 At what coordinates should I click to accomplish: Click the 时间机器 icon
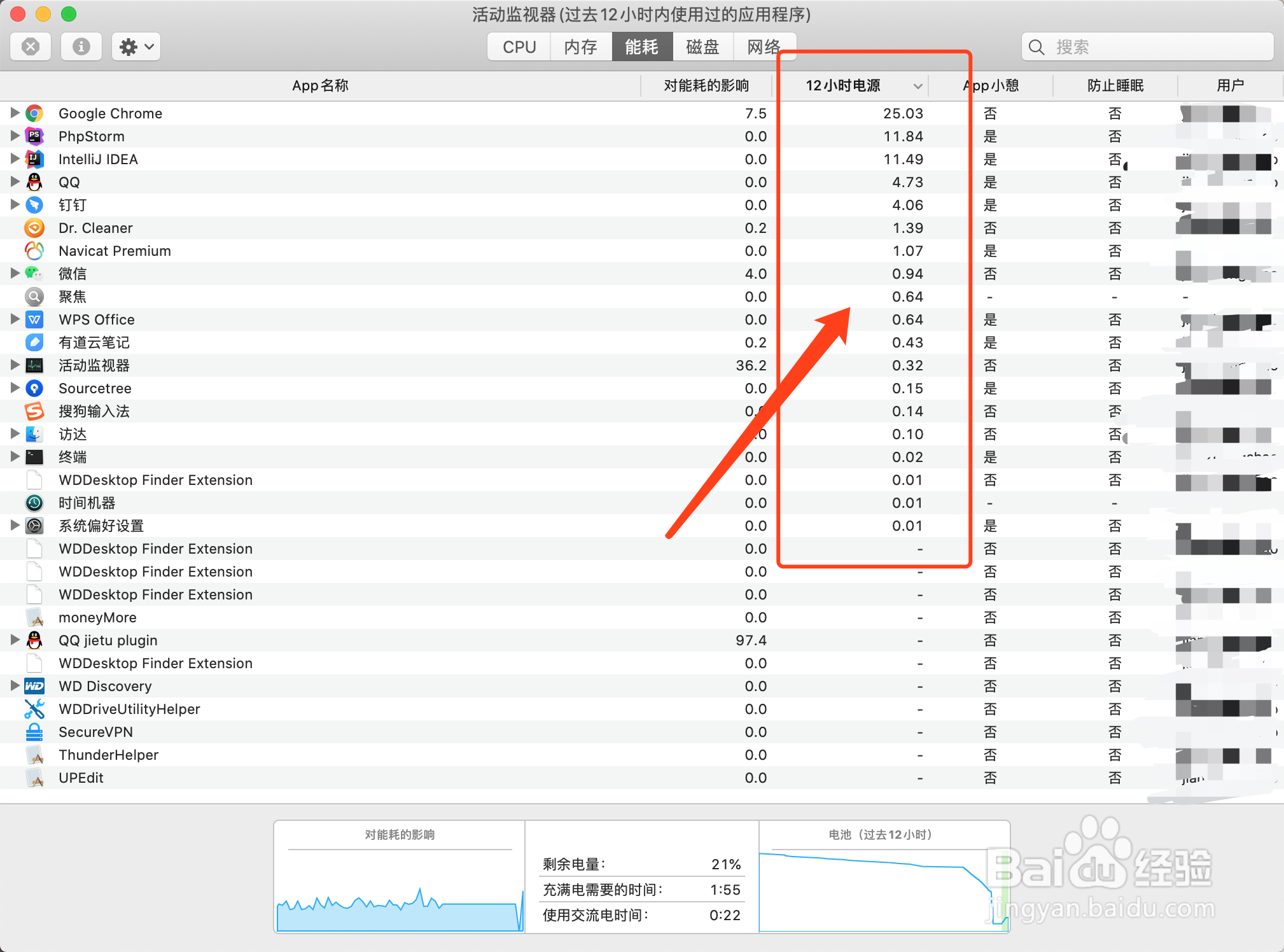click(x=34, y=503)
